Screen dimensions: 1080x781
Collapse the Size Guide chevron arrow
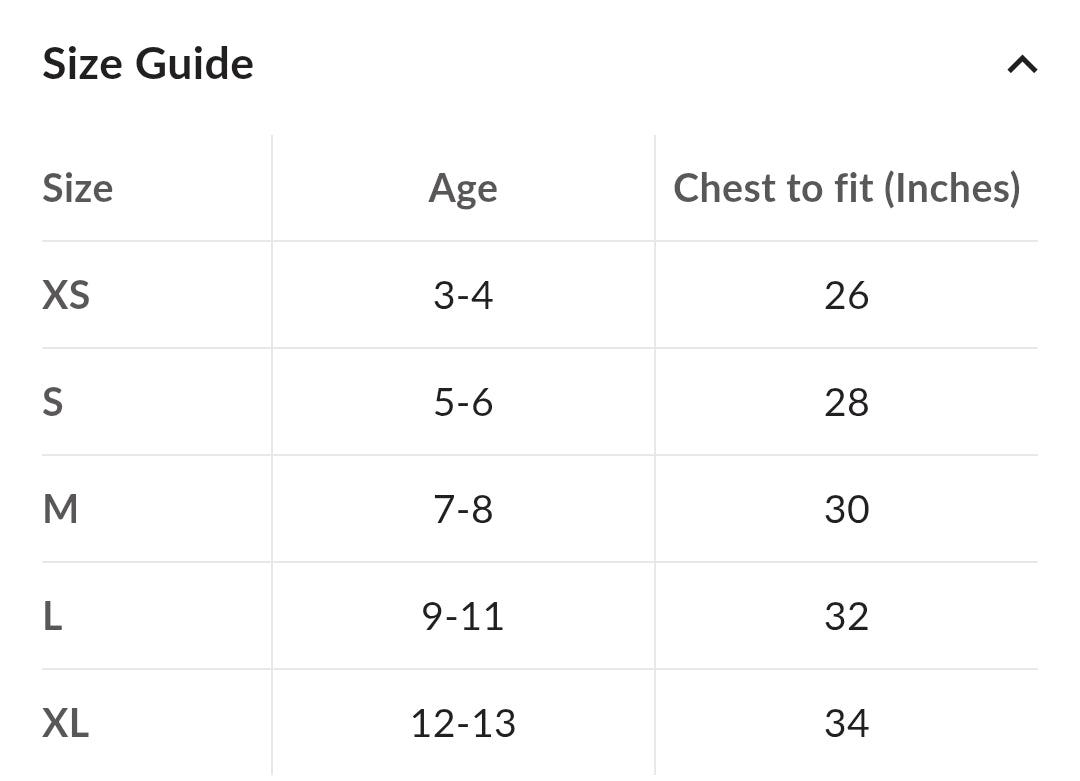click(x=1022, y=65)
